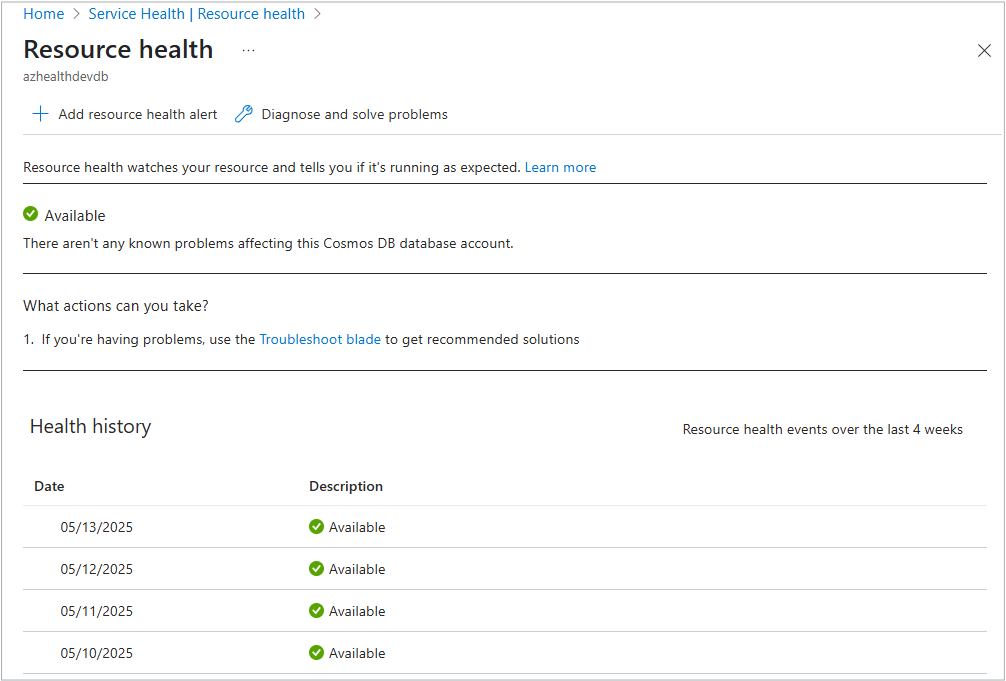Click the green Available status checkmark icon
1006x681 pixels.
[31, 214]
